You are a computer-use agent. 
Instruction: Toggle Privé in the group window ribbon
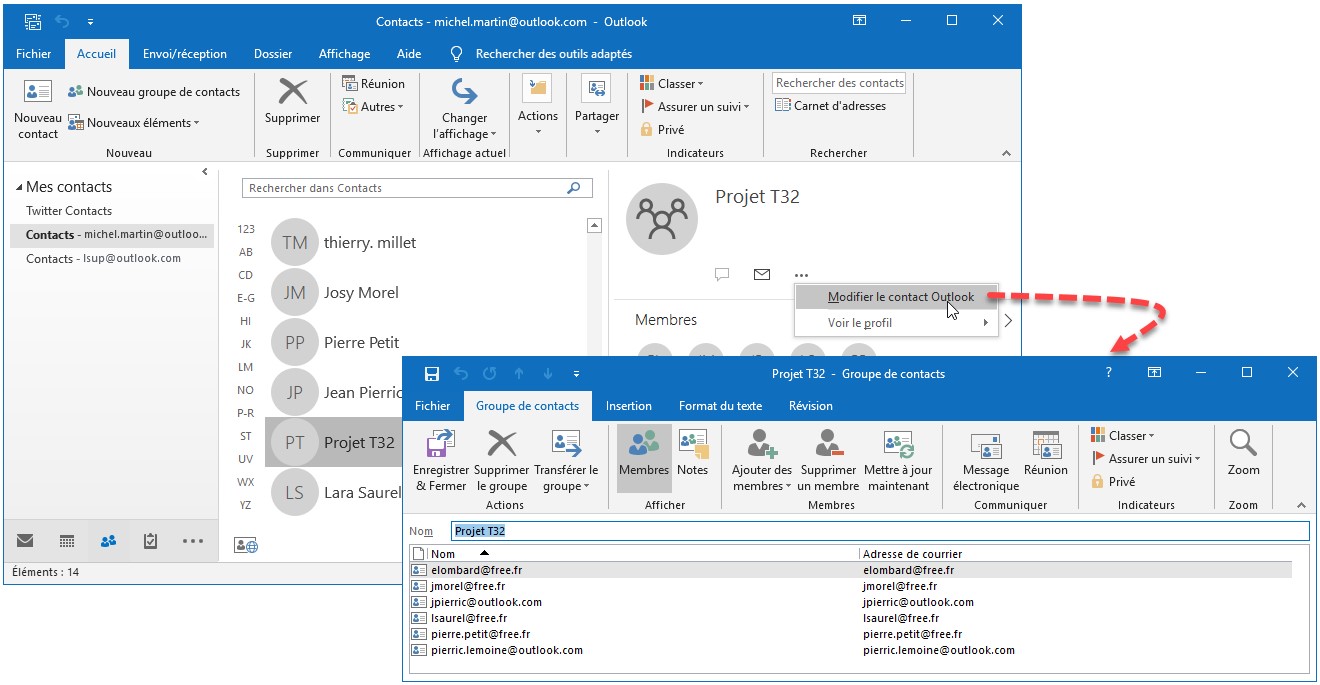(x=1112, y=482)
